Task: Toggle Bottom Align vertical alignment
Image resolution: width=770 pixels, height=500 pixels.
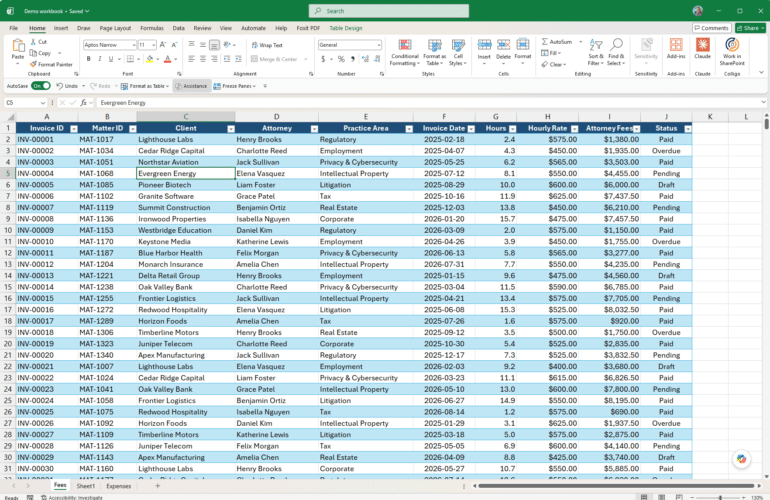Action: (214, 45)
